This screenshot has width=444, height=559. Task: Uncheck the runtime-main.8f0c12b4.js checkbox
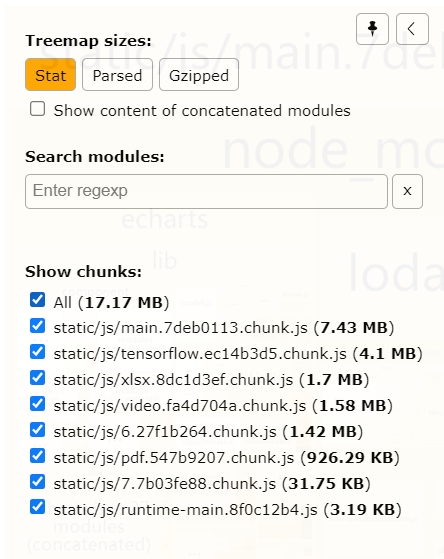click(37, 507)
